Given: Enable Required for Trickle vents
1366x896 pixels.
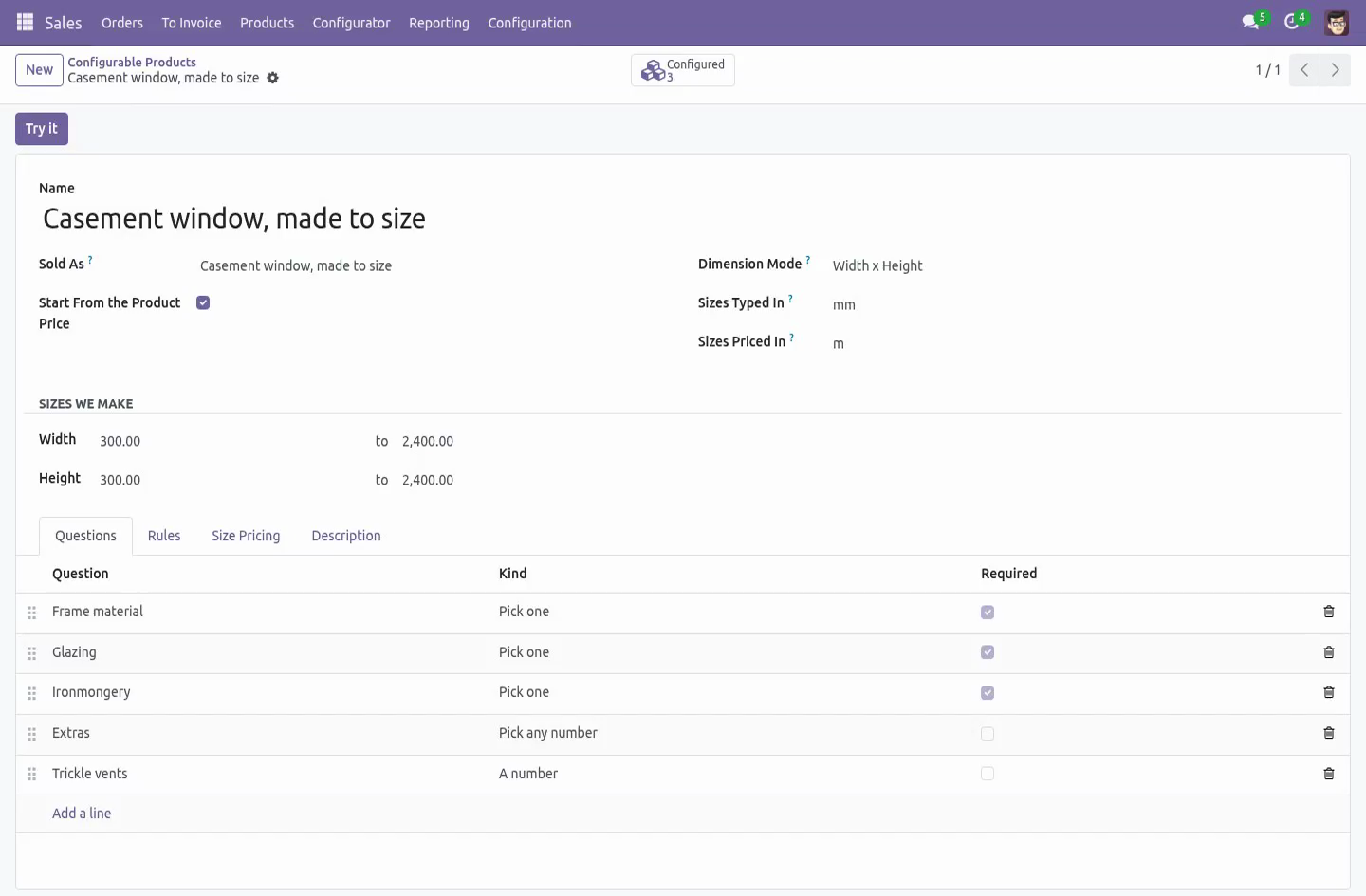Looking at the screenshot, I should pos(988,774).
